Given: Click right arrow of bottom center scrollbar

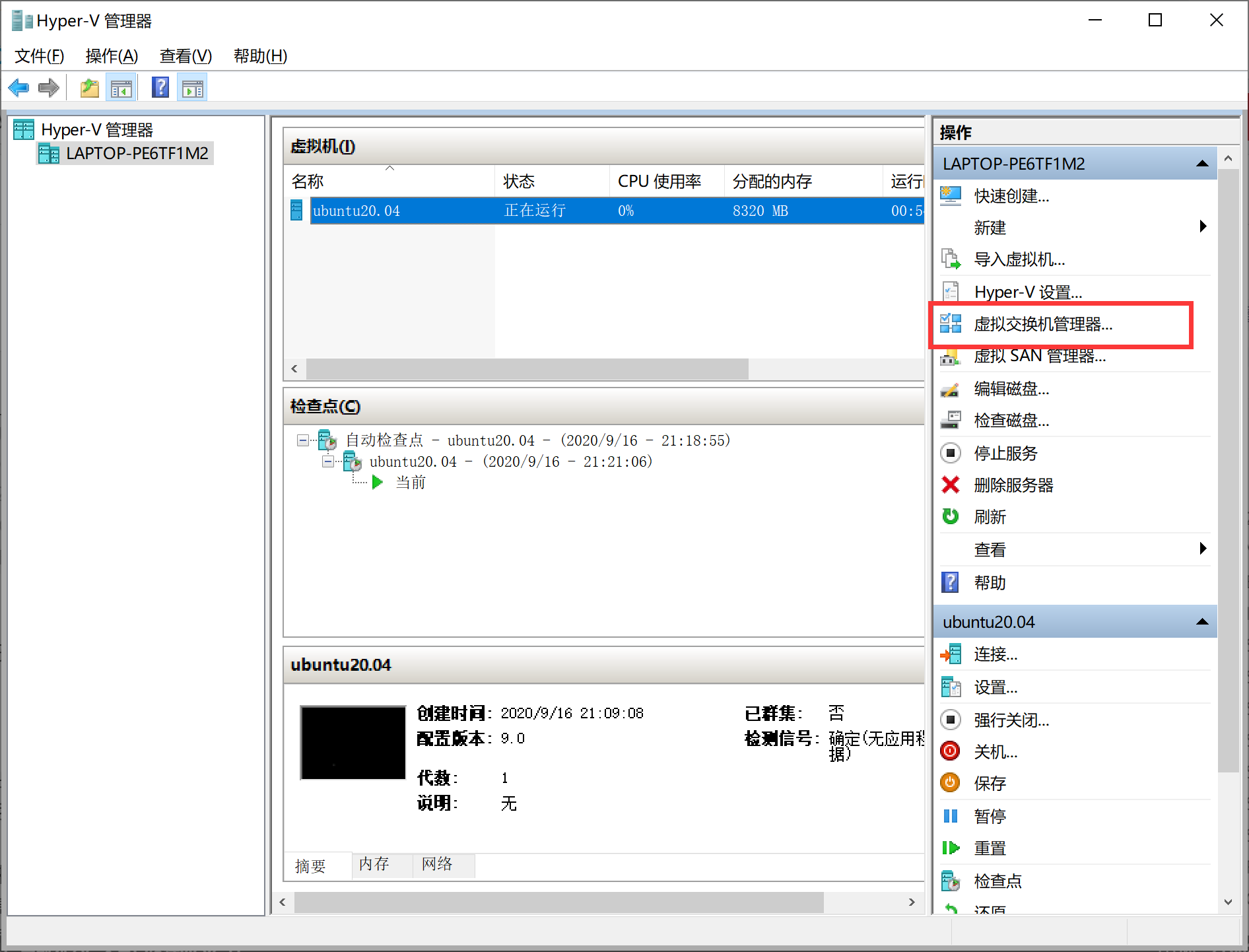Looking at the screenshot, I should click(912, 902).
